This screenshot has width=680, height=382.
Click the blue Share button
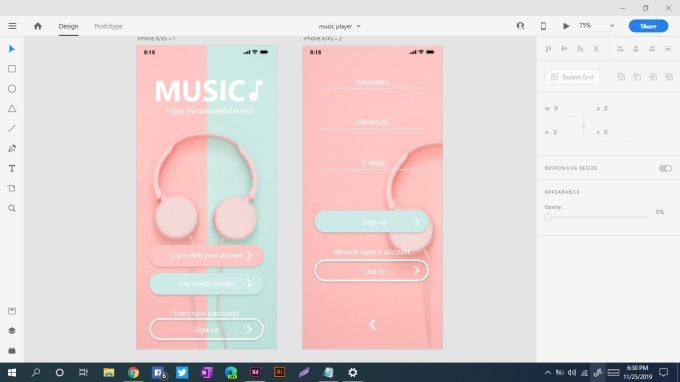click(x=648, y=26)
